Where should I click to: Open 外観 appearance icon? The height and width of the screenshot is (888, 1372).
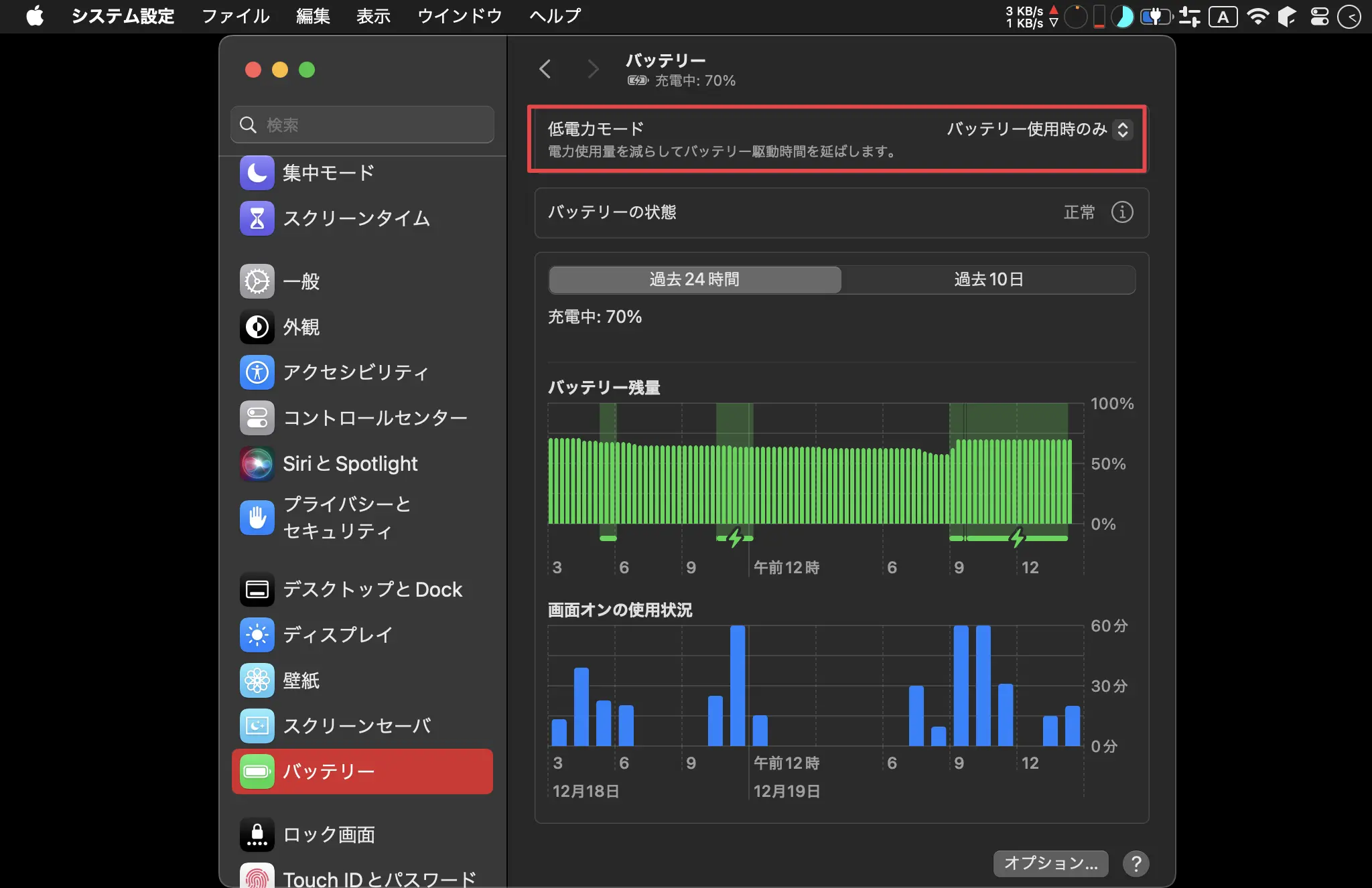[x=257, y=327]
